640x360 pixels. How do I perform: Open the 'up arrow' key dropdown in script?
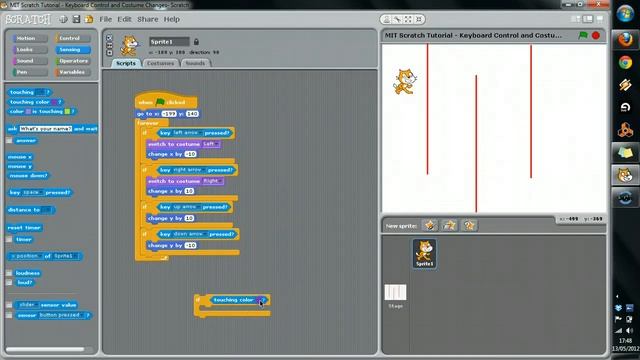(x=186, y=207)
